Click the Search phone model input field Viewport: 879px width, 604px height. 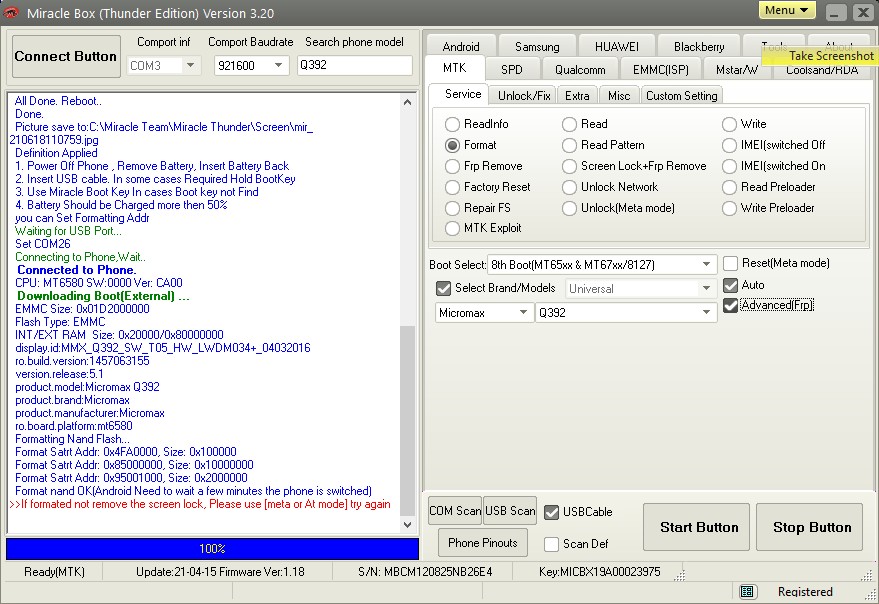[355, 65]
